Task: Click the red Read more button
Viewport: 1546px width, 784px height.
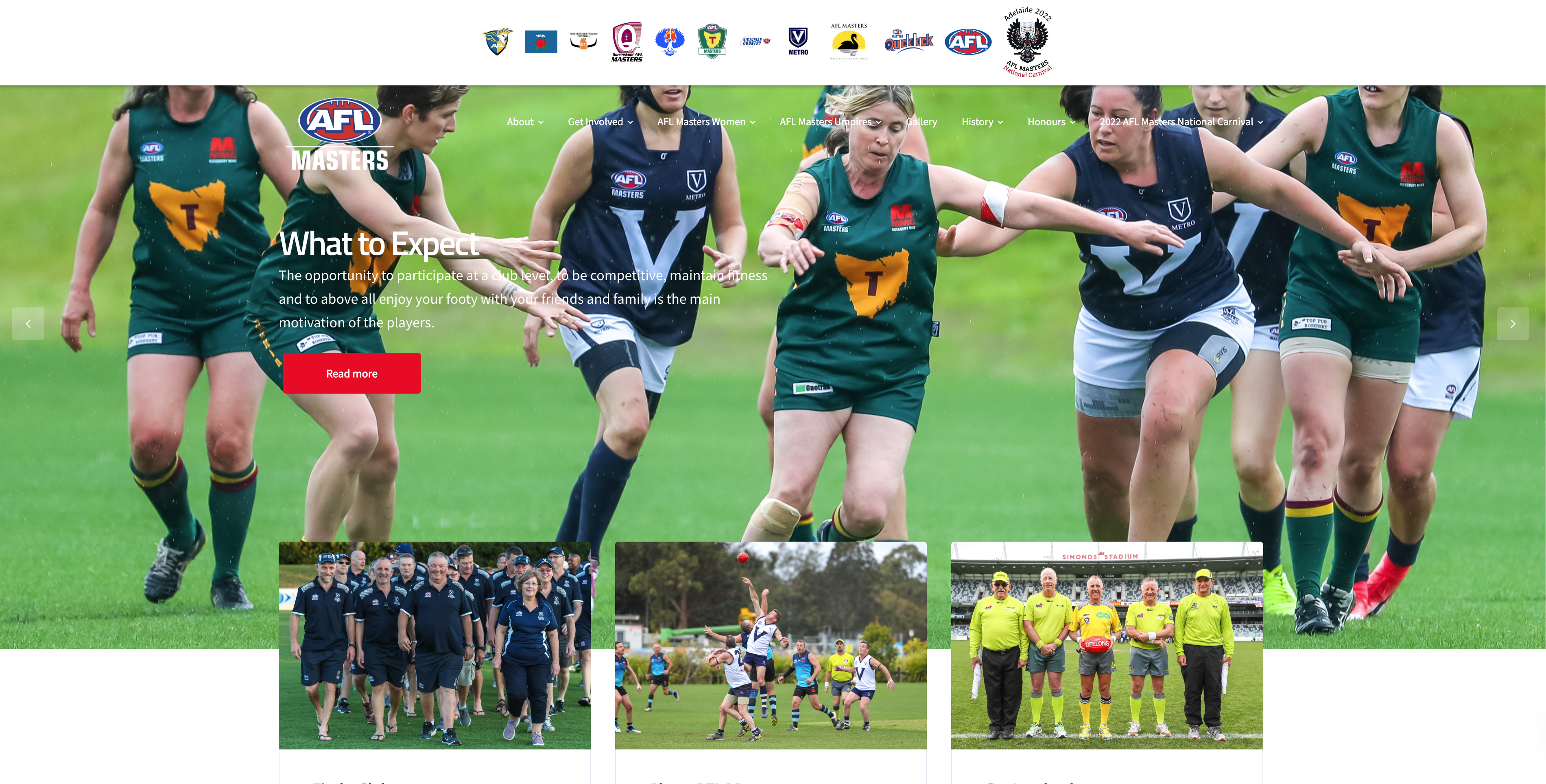Action: point(352,373)
